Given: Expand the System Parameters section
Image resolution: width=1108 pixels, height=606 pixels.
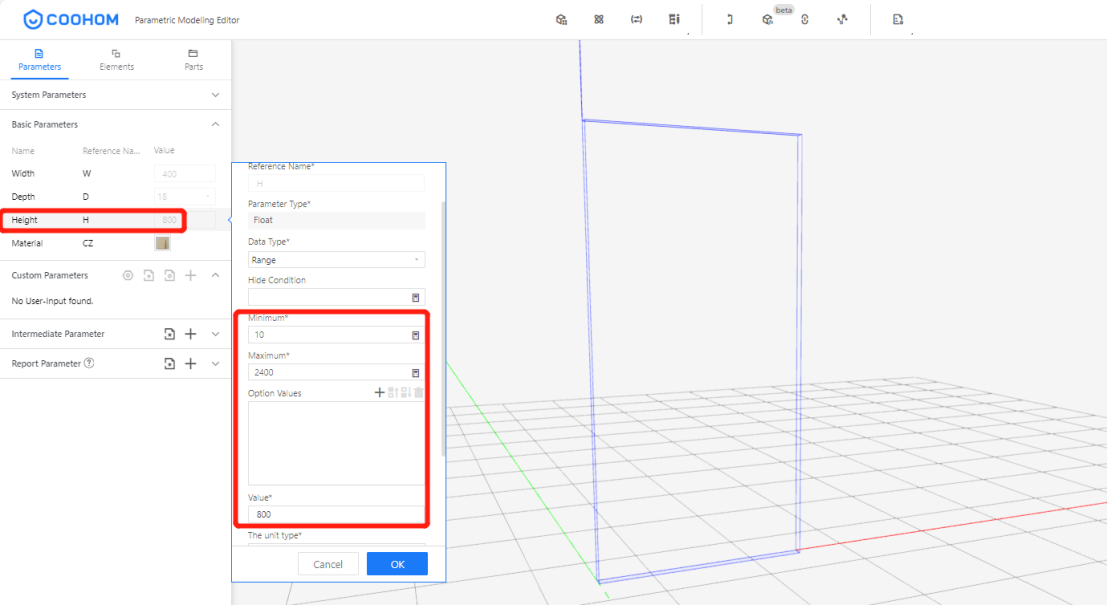Looking at the screenshot, I should [215, 95].
